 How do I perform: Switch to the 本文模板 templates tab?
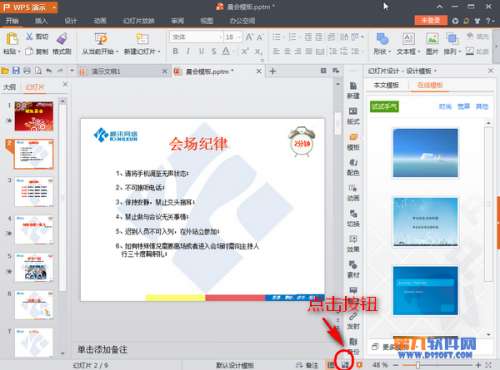click(x=386, y=85)
